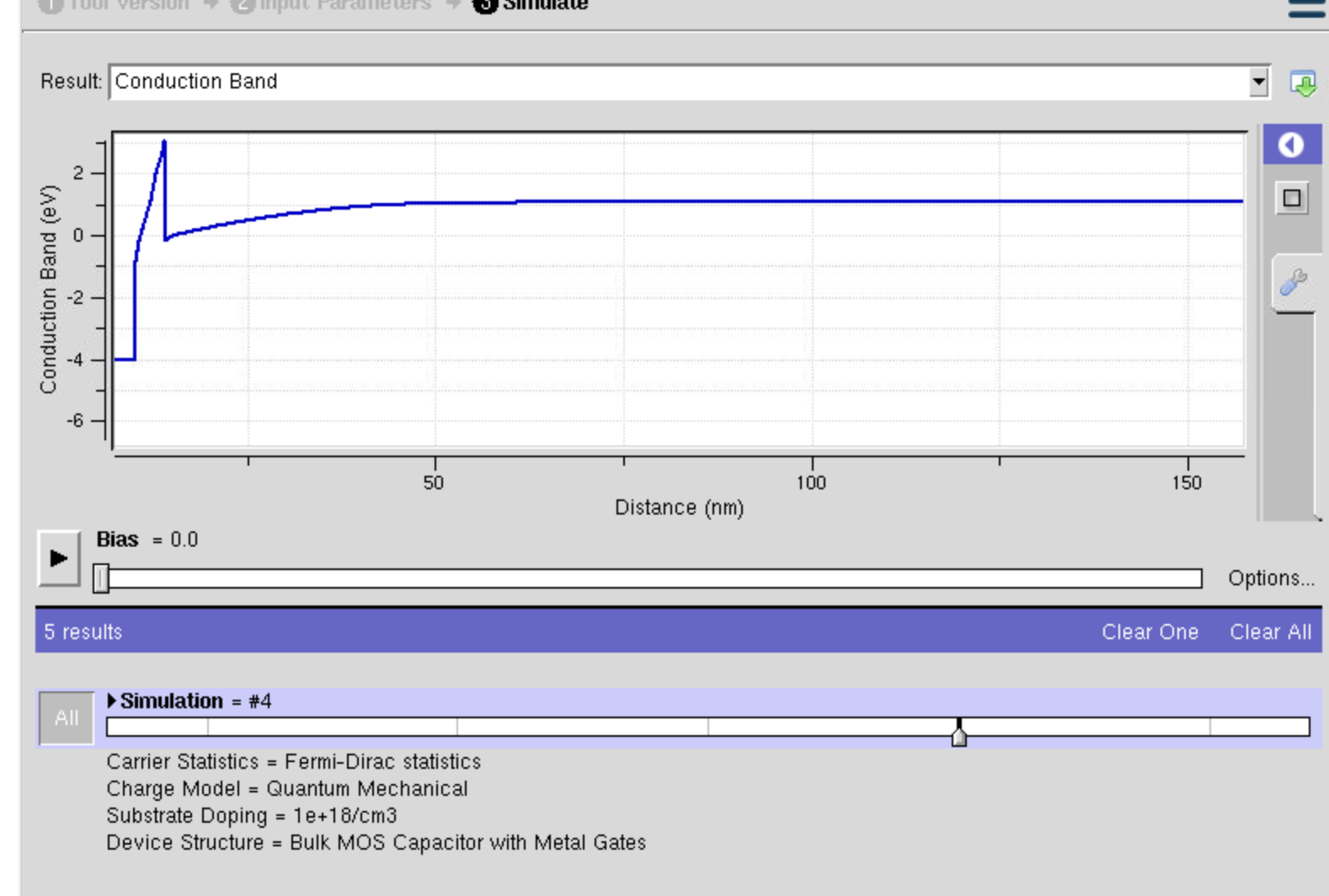1329x896 pixels.
Task: Open the Options... link
Action: pyautogui.click(x=1271, y=579)
